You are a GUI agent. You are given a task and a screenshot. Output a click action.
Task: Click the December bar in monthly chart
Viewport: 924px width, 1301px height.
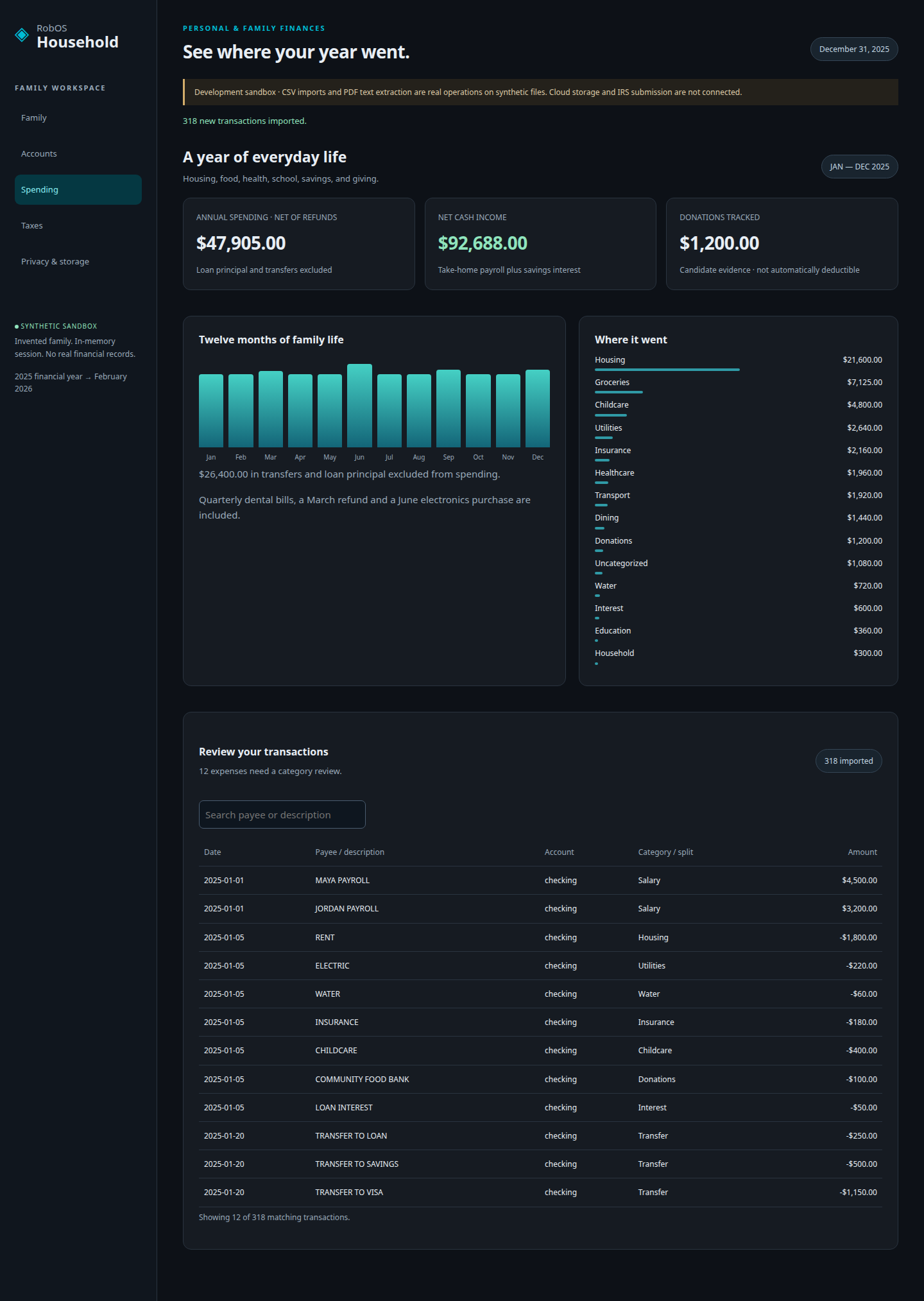click(x=538, y=408)
